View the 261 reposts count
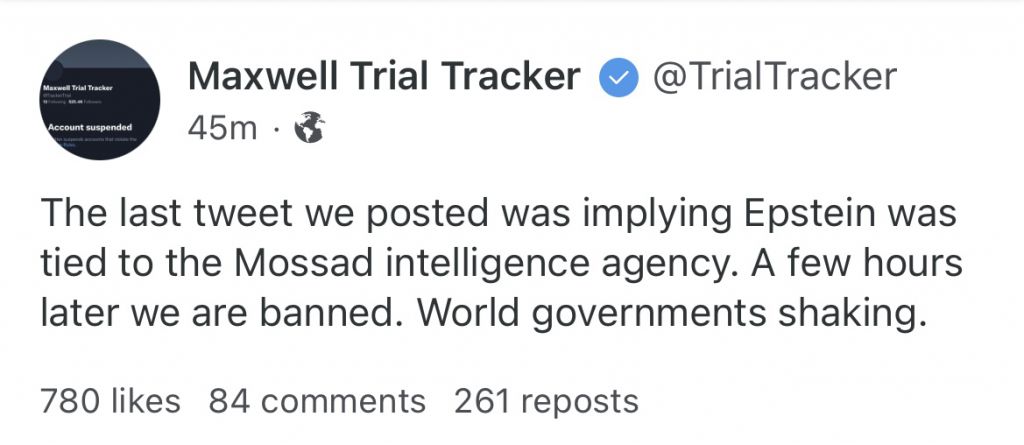The width and height of the screenshot is (1024, 445). pyautogui.click(x=546, y=401)
